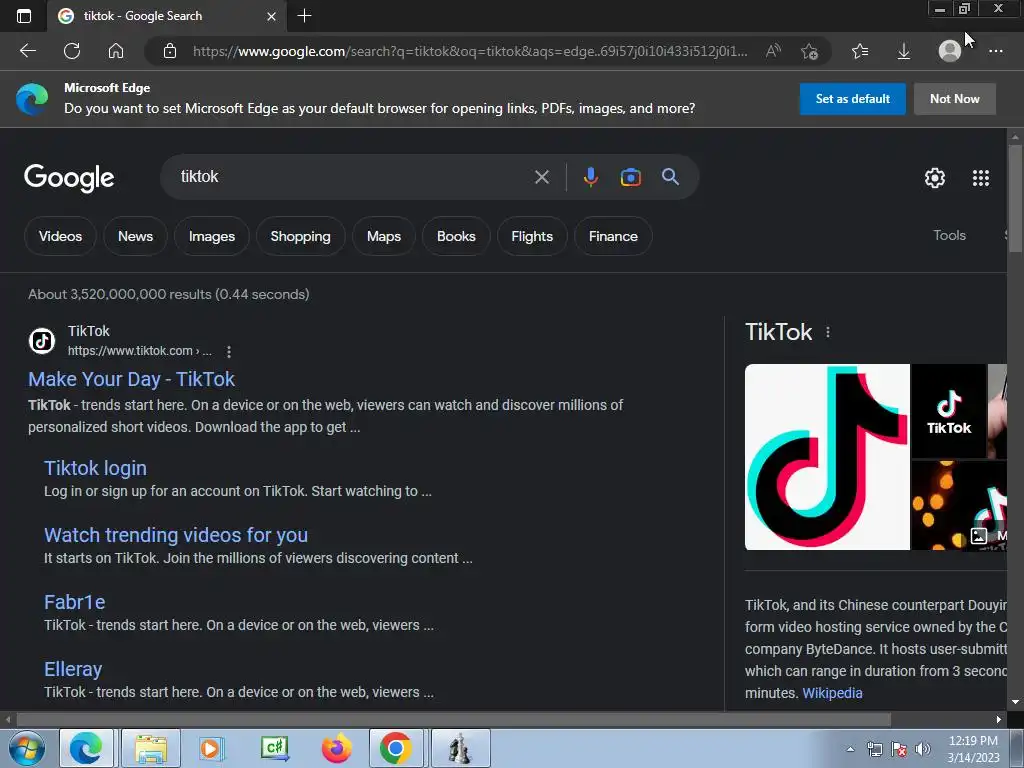
Task: Click the address bar URL field
Action: point(470,51)
